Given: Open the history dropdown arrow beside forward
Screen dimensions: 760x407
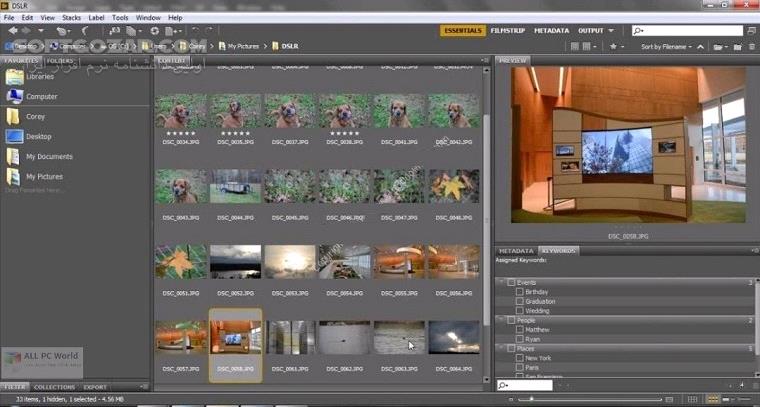Looking at the screenshot, I should (x=41, y=31).
